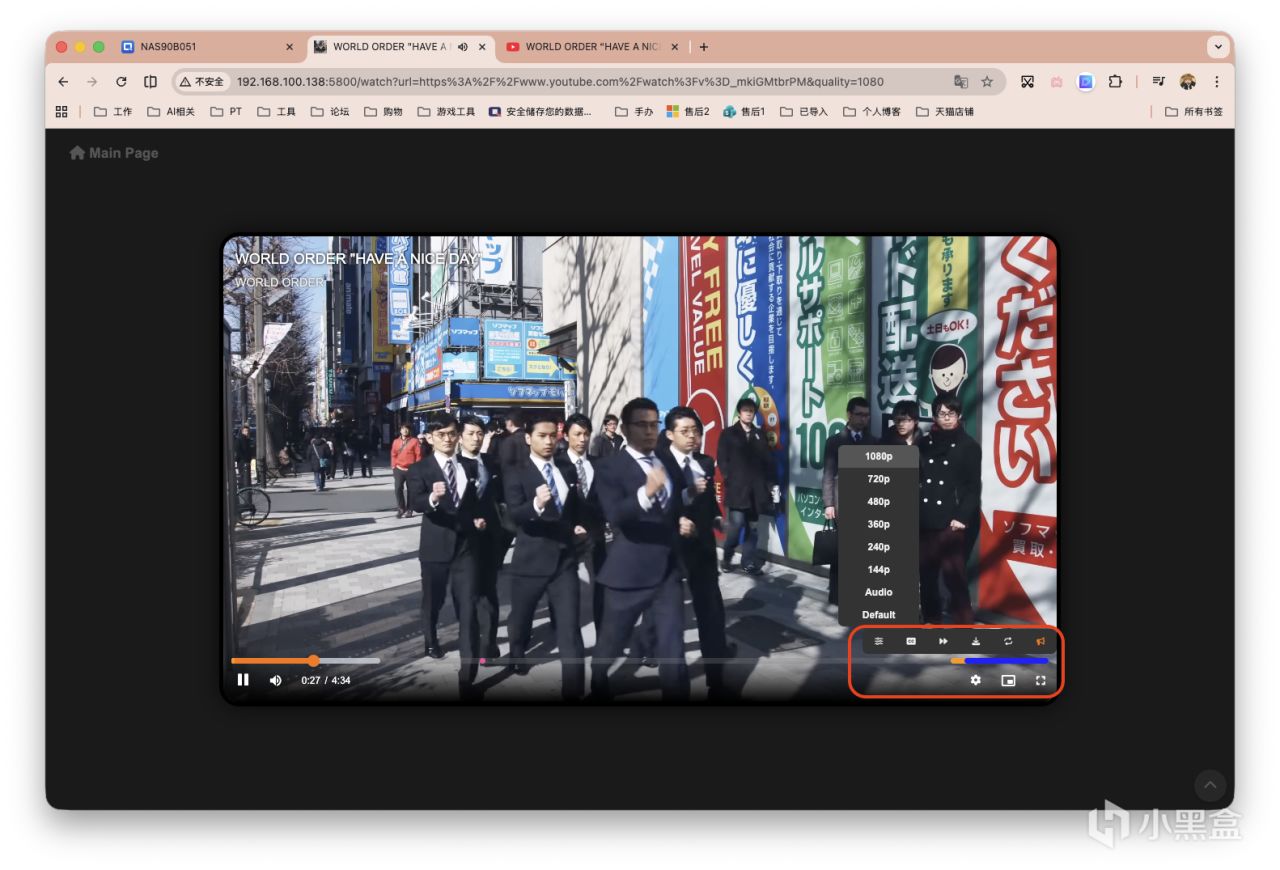Select 720p quality

click(879, 479)
